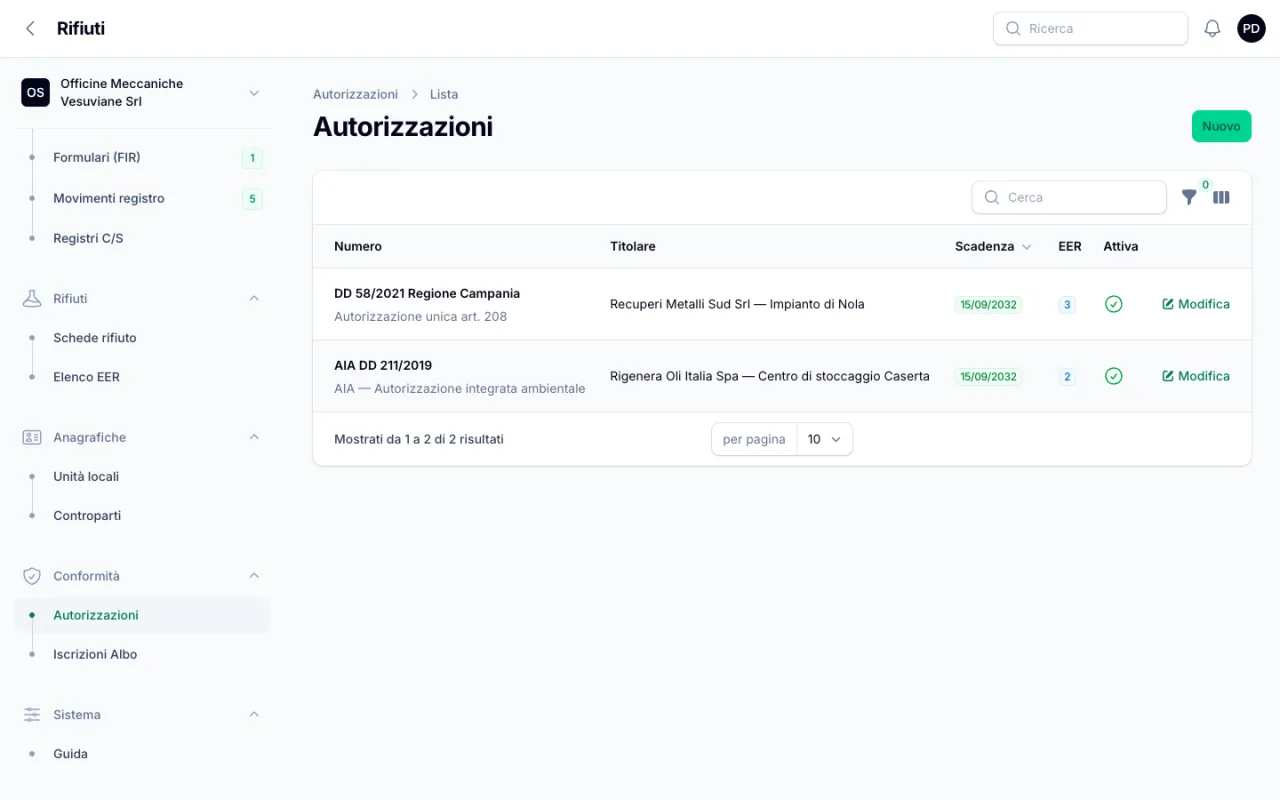Click Rigenera Oli Italia Spa holder cell
Viewport: 1280px width, 800px height.
(x=770, y=376)
